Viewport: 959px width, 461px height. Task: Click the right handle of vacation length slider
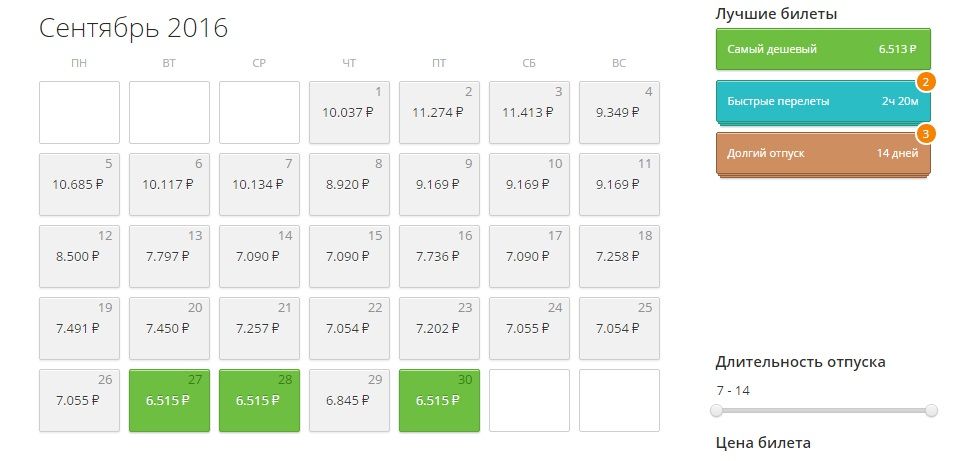(x=931, y=410)
